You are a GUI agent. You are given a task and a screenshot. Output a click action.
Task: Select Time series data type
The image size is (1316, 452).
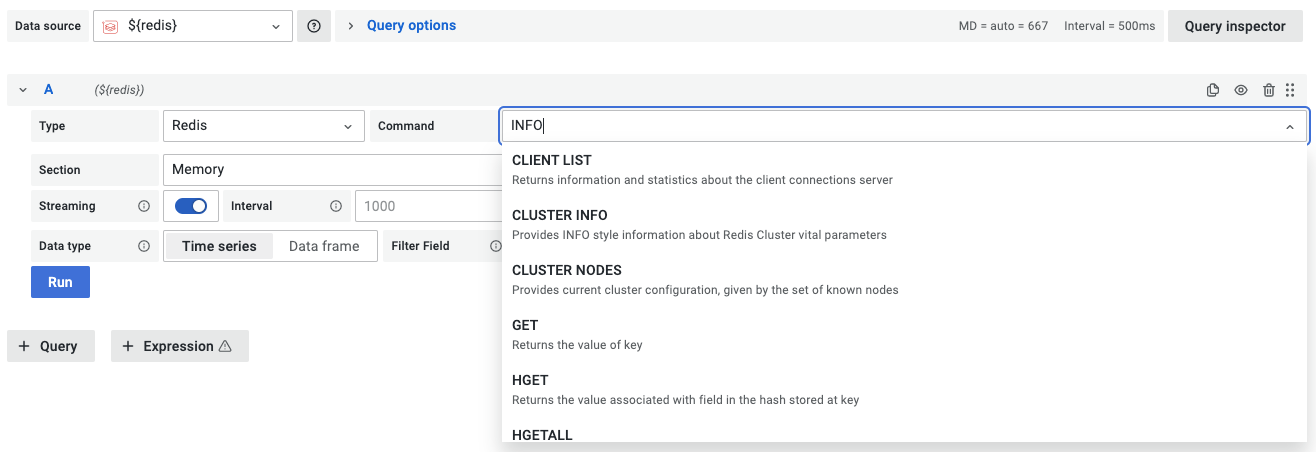(219, 246)
